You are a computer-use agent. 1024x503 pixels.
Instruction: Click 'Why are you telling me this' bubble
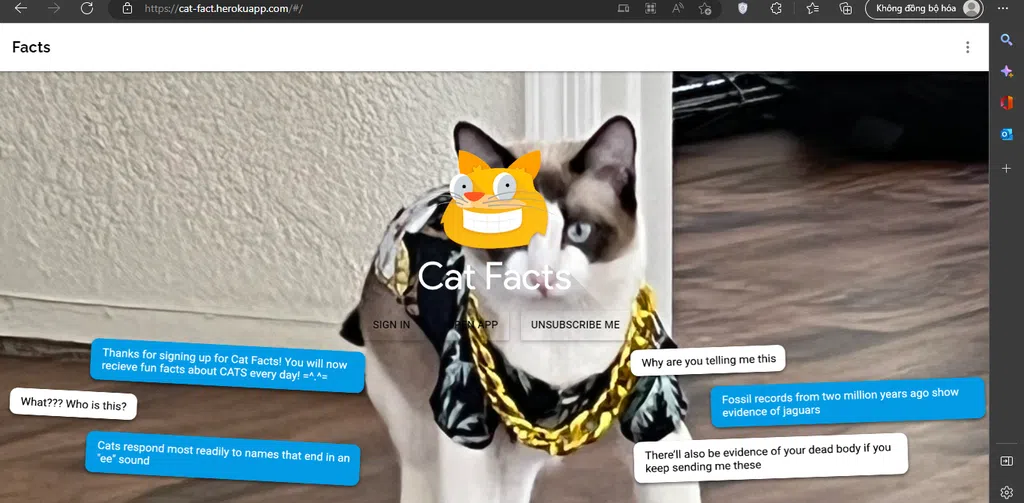click(x=708, y=360)
